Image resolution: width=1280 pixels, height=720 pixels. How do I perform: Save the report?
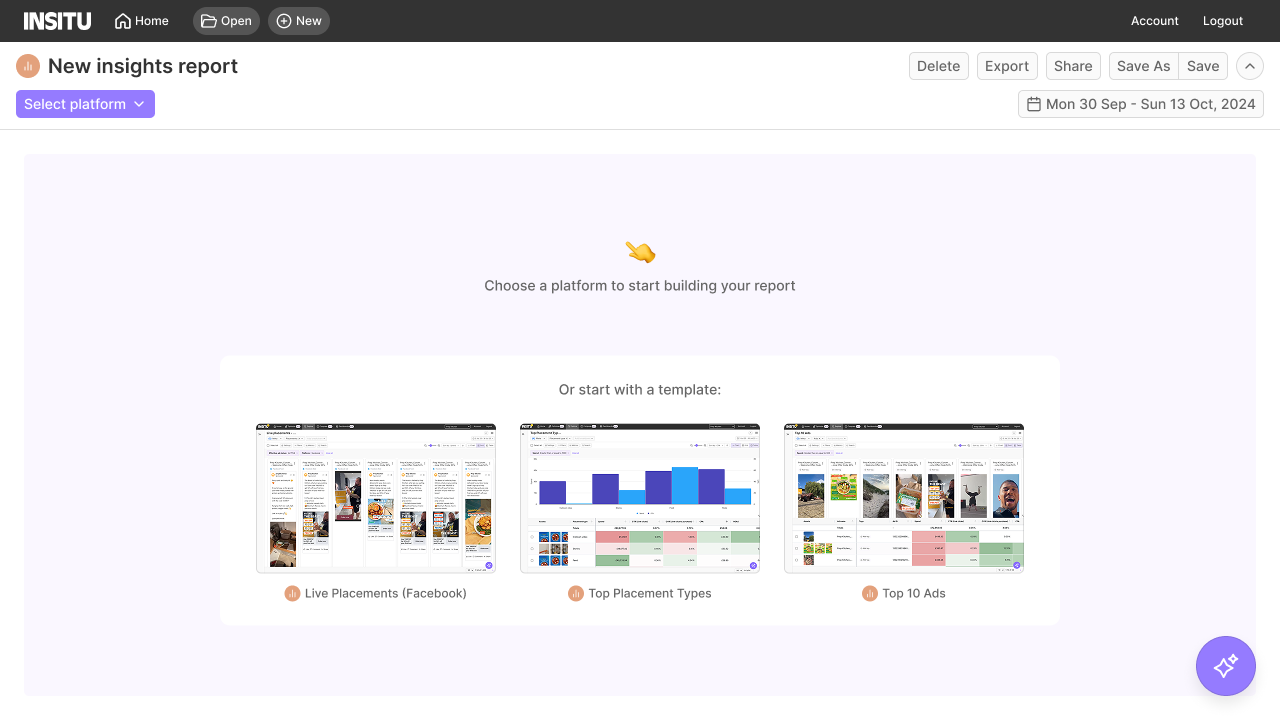(x=1203, y=66)
